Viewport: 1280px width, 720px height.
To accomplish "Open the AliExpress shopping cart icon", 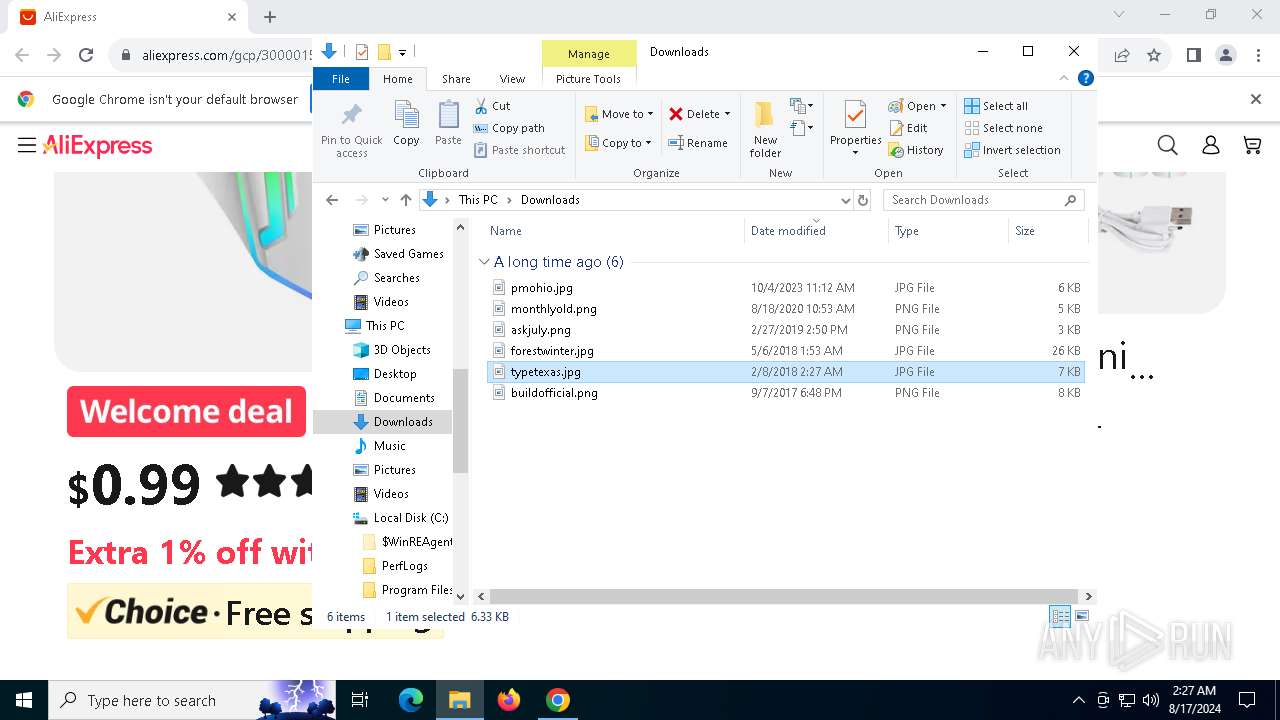I will click(1252, 146).
